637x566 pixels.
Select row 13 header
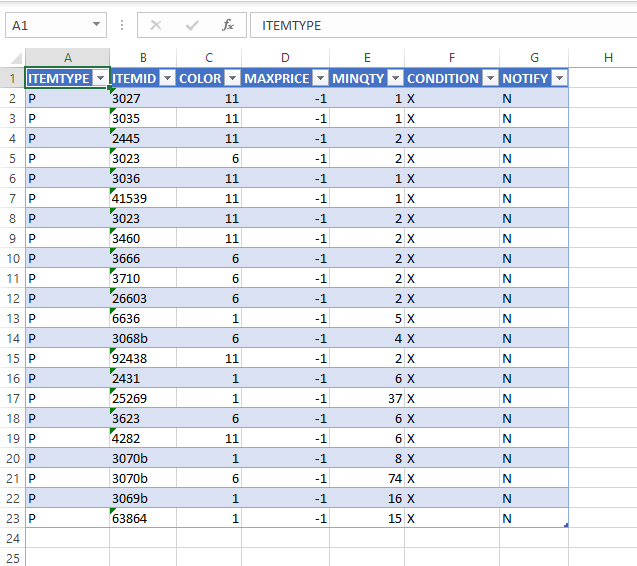click(13, 318)
